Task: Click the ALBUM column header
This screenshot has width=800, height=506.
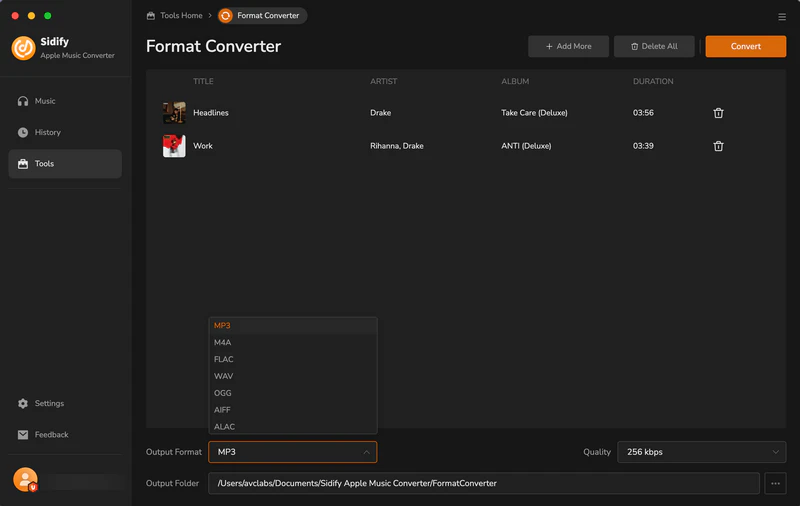Action: pyautogui.click(x=515, y=81)
